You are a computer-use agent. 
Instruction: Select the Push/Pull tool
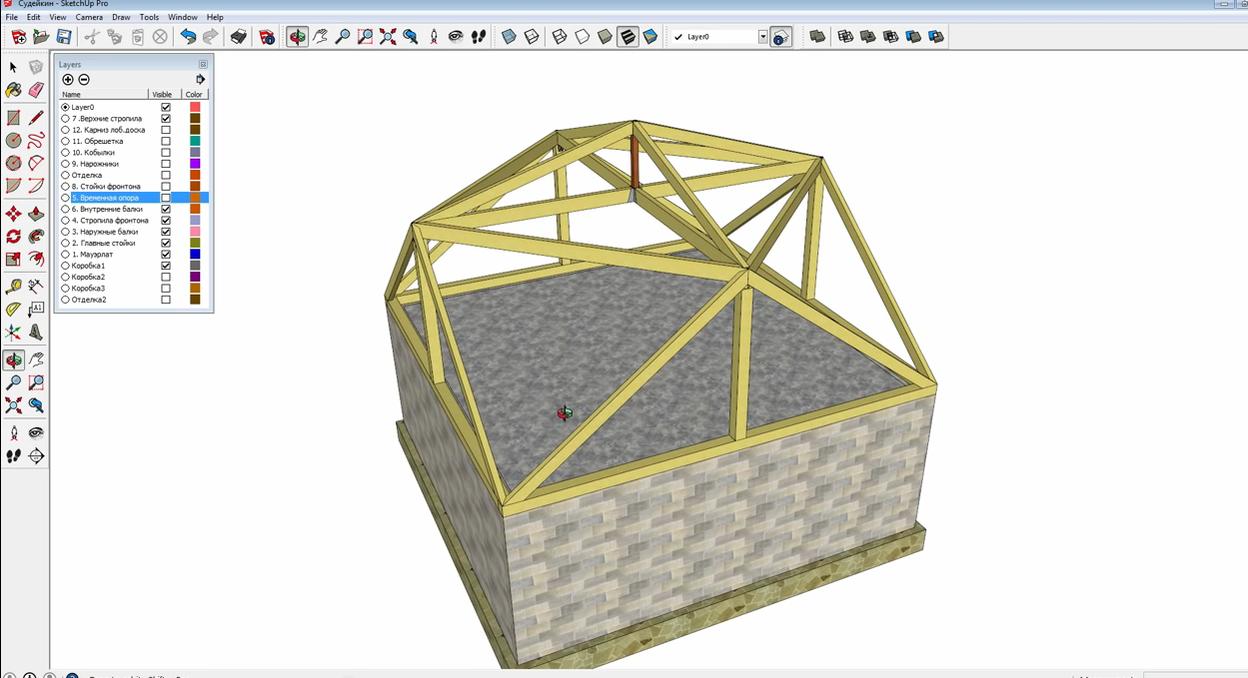[36, 213]
